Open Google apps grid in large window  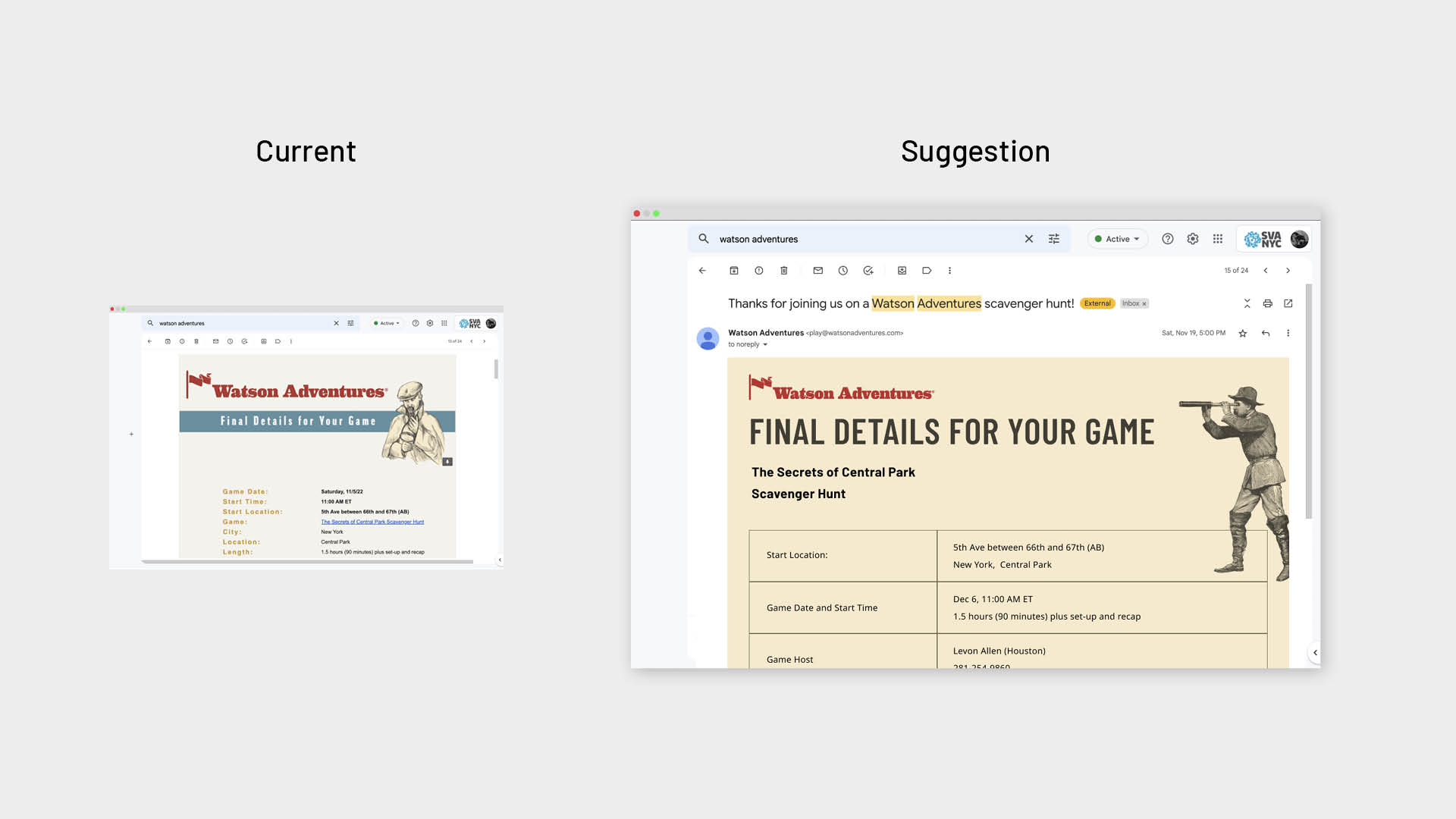(1217, 239)
